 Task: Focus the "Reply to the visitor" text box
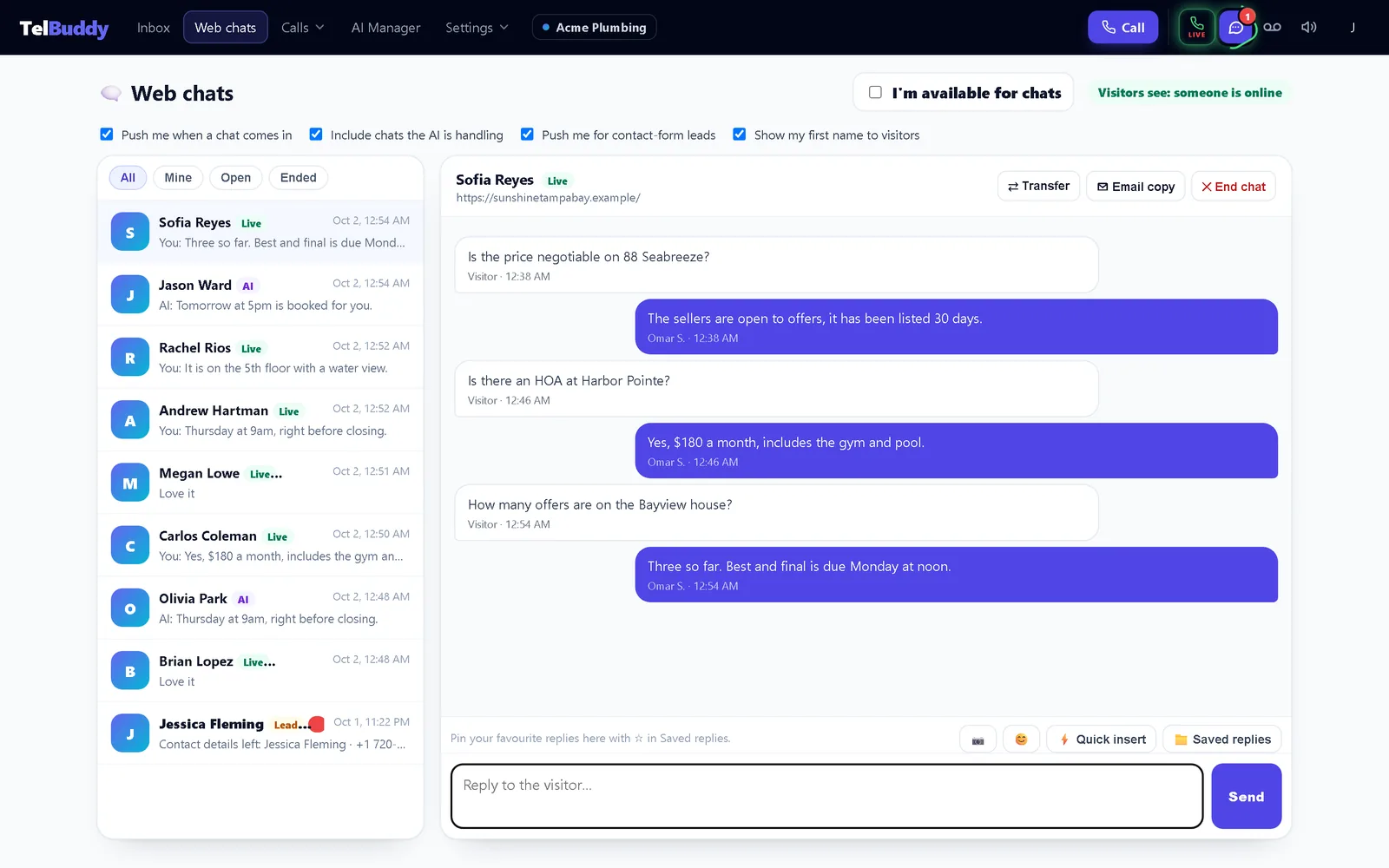tap(826, 796)
